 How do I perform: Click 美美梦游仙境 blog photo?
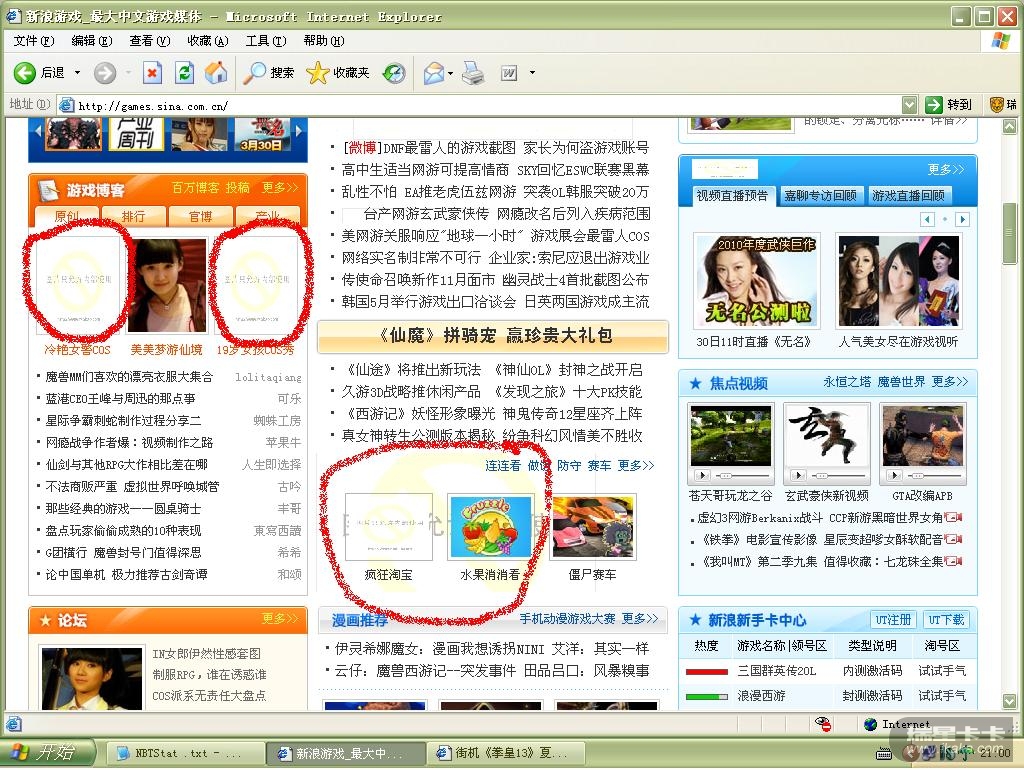tap(167, 285)
